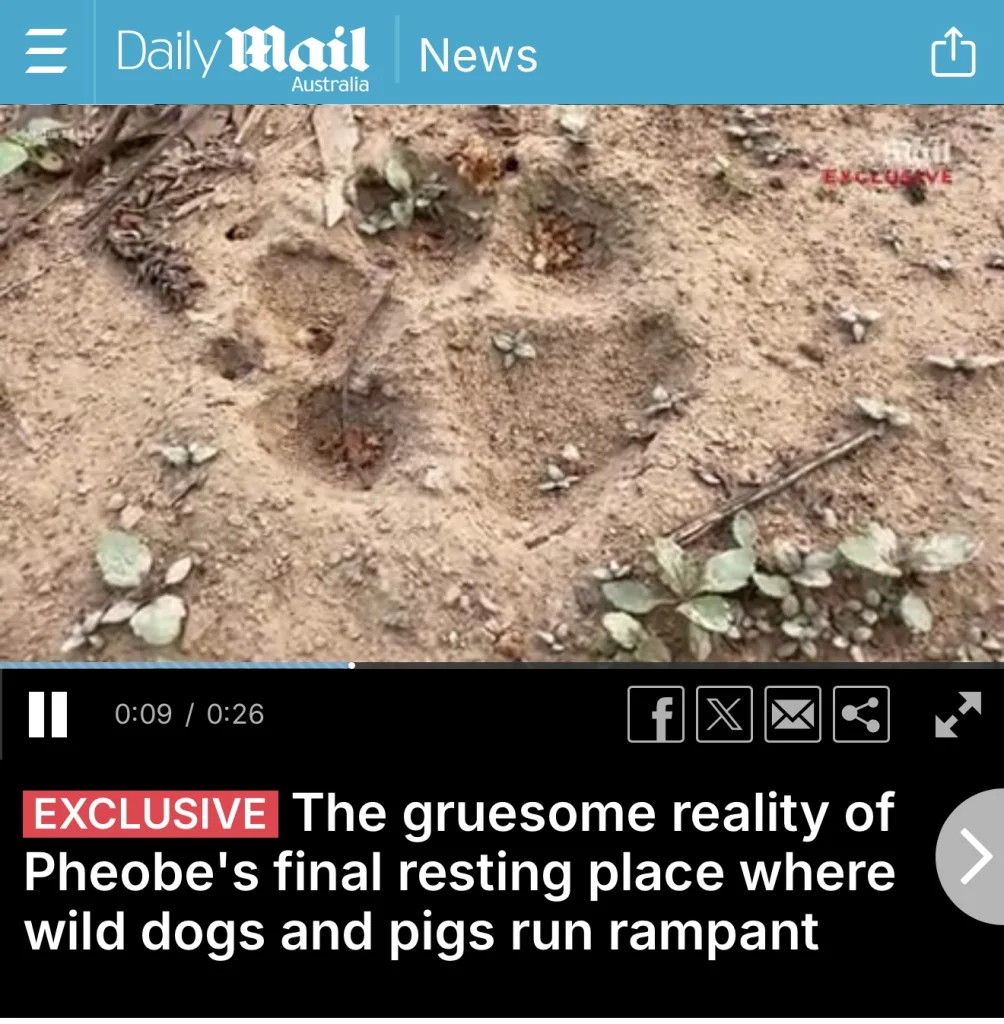Share video via email envelope icon
The height and width of the screenshot is (1024, 1004).
tap(793, 714)
